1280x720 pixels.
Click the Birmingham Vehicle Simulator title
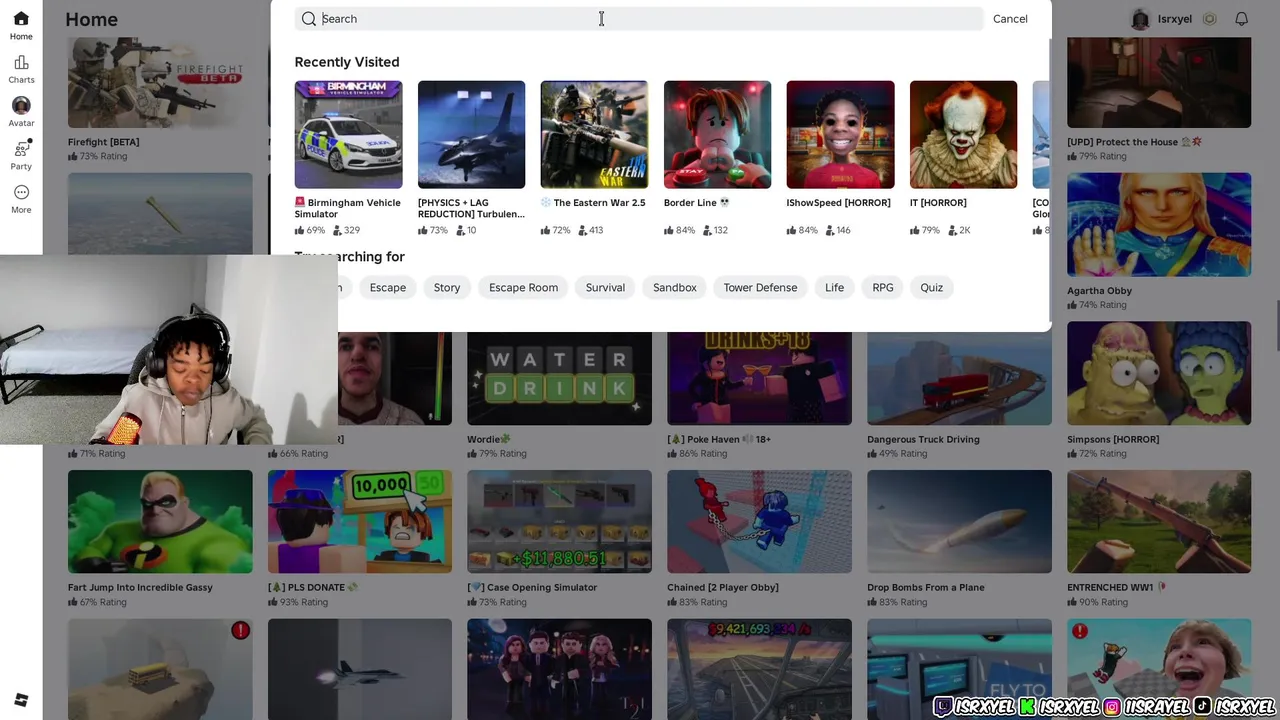(348, 208)
